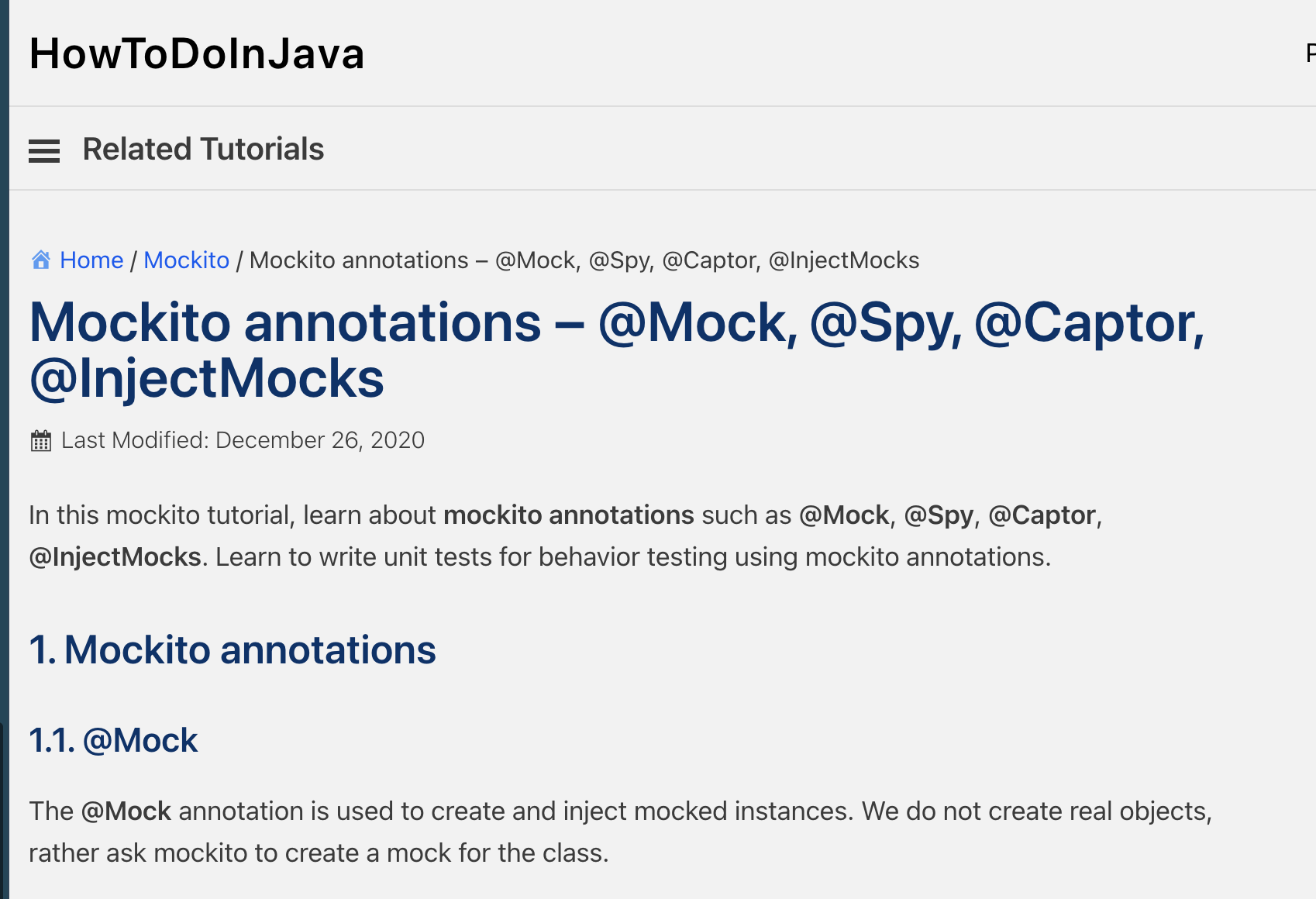Click the current page breadcrumb text
The image size is (1316, 899).
tap(583, 260)
